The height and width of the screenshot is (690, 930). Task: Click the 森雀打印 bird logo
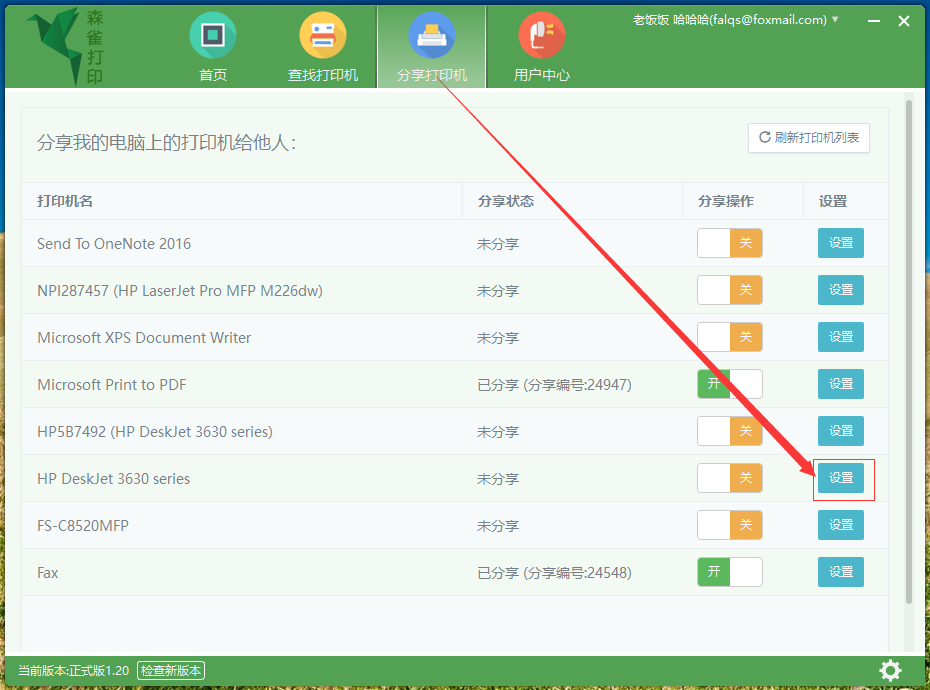tap(65, 46)
